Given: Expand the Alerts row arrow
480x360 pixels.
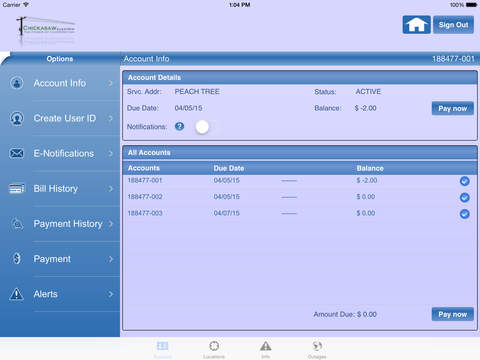Looking at the screenshot, I should tap(111, 294).
